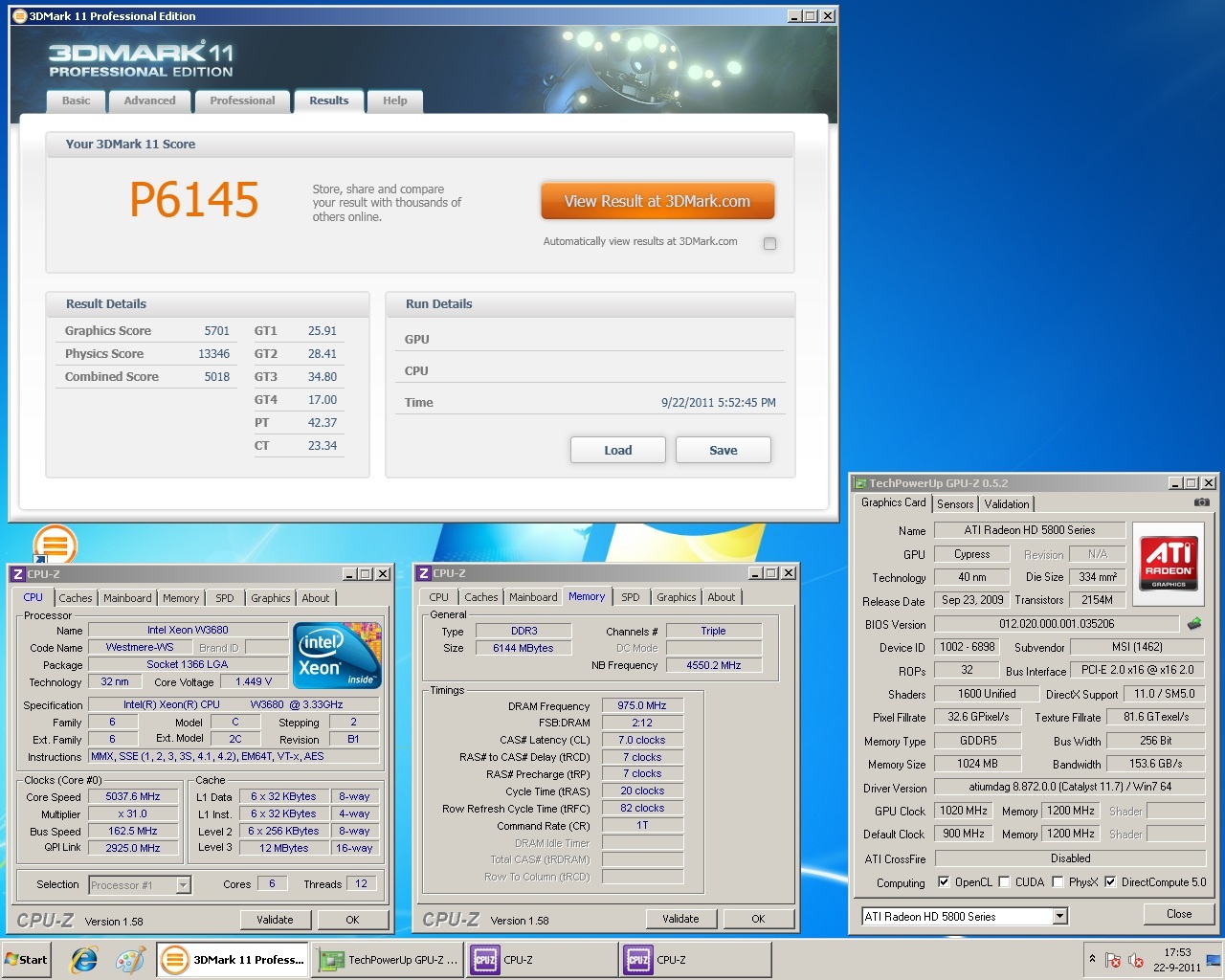Image resolution: width=1225 pixels, height=980 pixels.
Task: Enable automatically view results at 3DMark.com
Action: tap(769, 243)
